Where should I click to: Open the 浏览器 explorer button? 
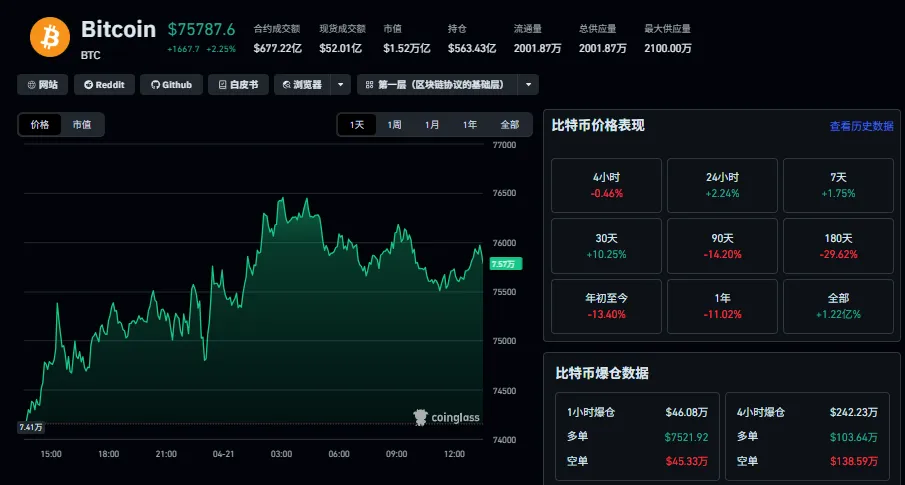point(302,85)
